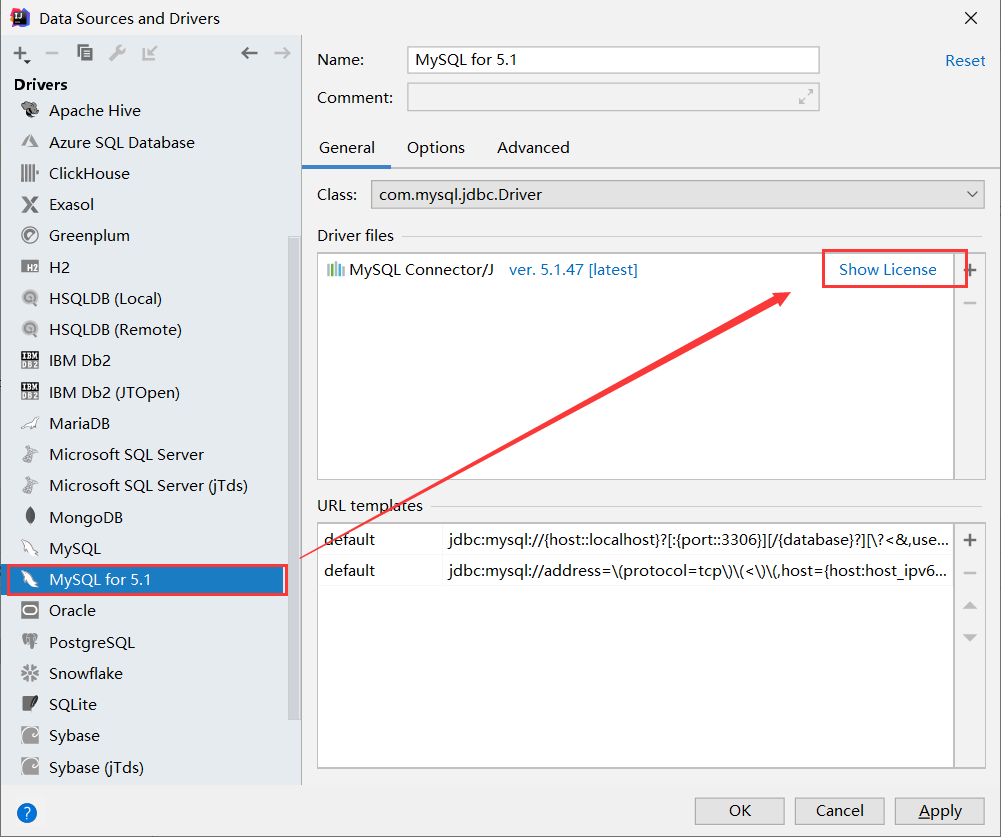Click the SQLite feather icon
This screenshot has width=1002, height=838.
click(x=30, y=704)
